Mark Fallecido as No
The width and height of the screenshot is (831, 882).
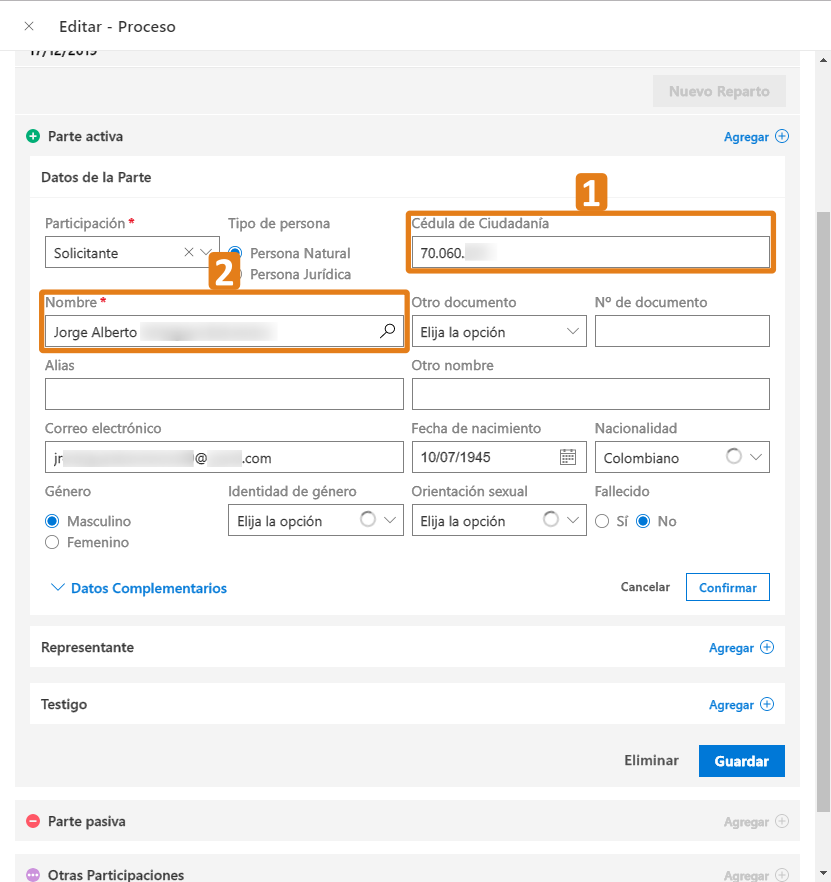[643, 521]
